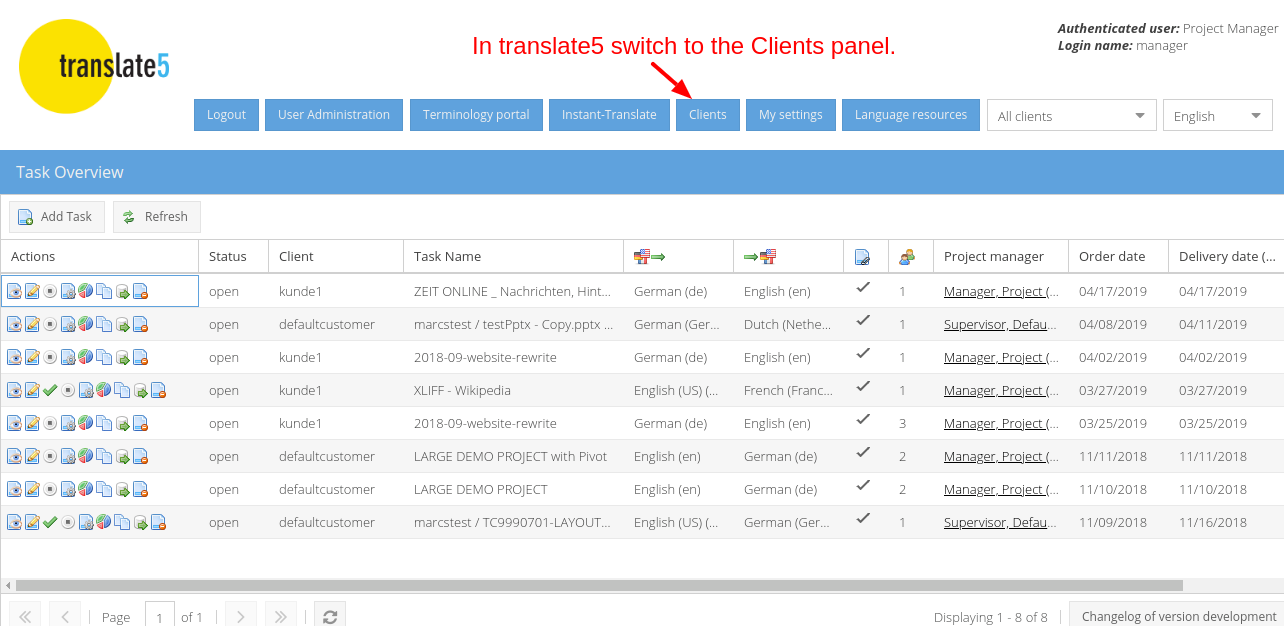The height and width of the screenshot is (626, 1284).
Task: Edit the marcstest / testPptx task with pencil icon
Action: [x=32, y=324]
